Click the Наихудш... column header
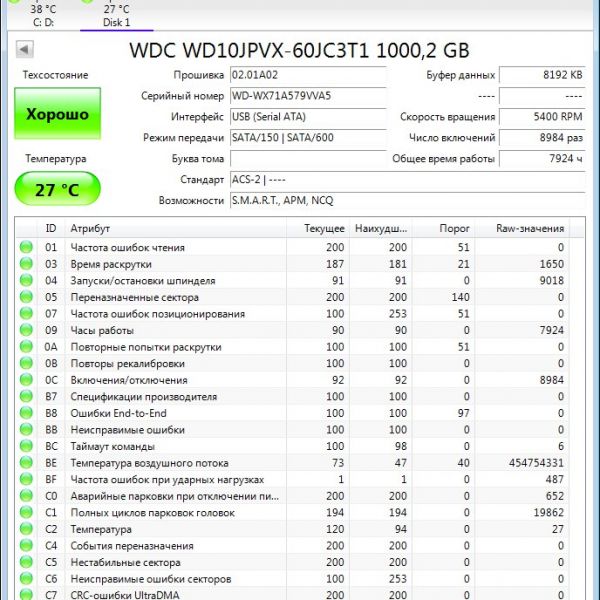600x600 pixels. [x=380, y=228]
